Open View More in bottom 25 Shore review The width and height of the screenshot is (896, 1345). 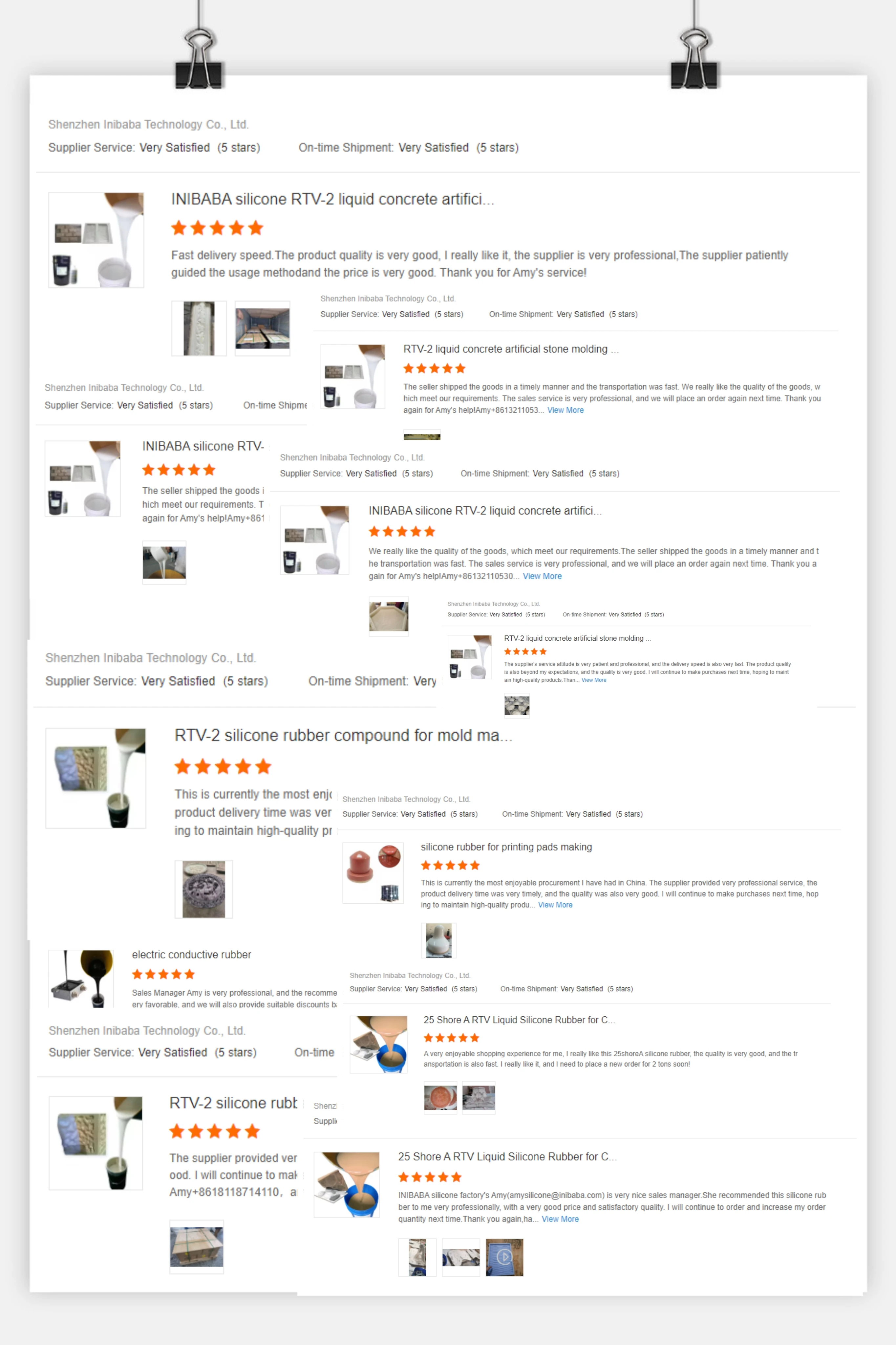tap(560, 1219)
